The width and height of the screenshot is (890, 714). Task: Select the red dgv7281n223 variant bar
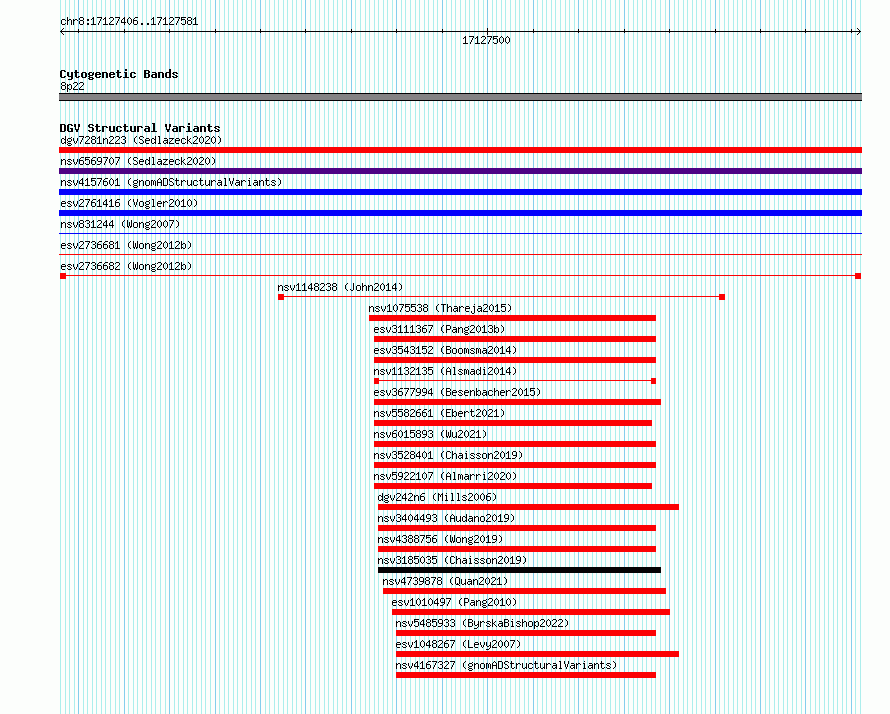460,150
